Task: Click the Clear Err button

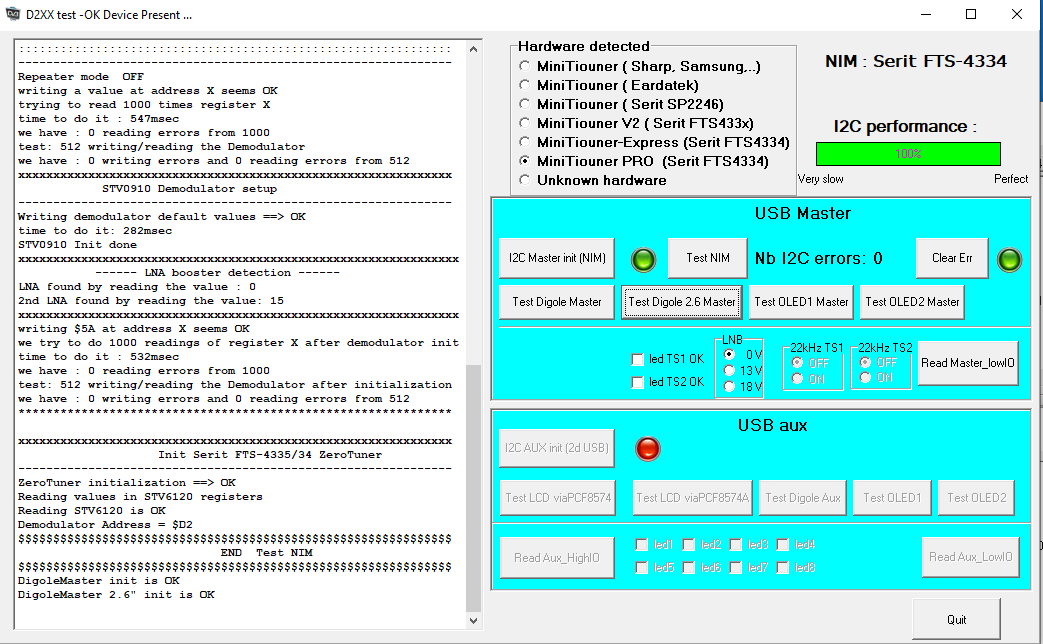Action: coord(952,258)
